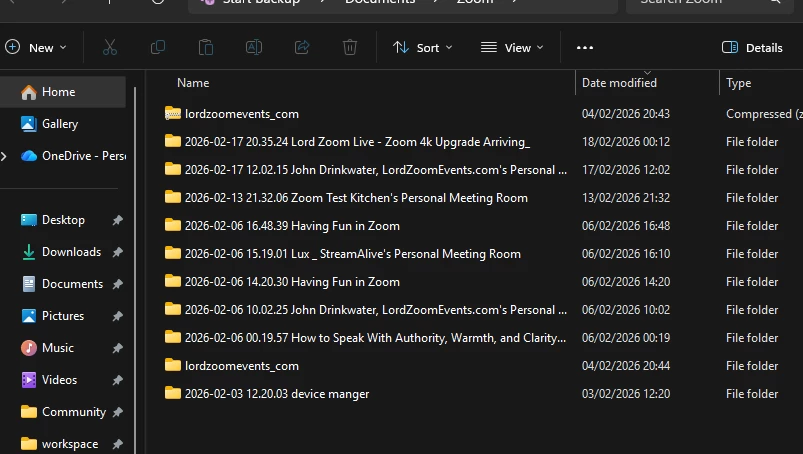Open Community pinned folder
Screen dimensions: 803x454
[62, 412]
